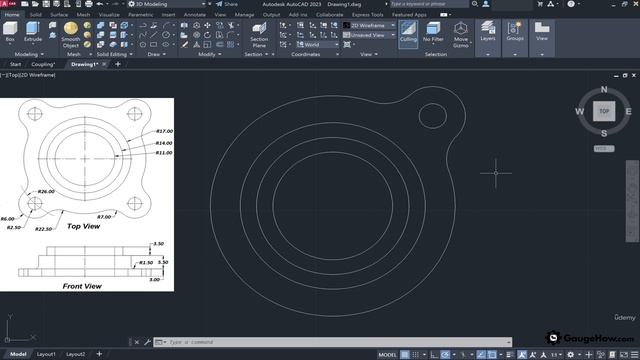Toggle Culling selection option
Viewport: 640px width, 360px height.
(408, 34)
